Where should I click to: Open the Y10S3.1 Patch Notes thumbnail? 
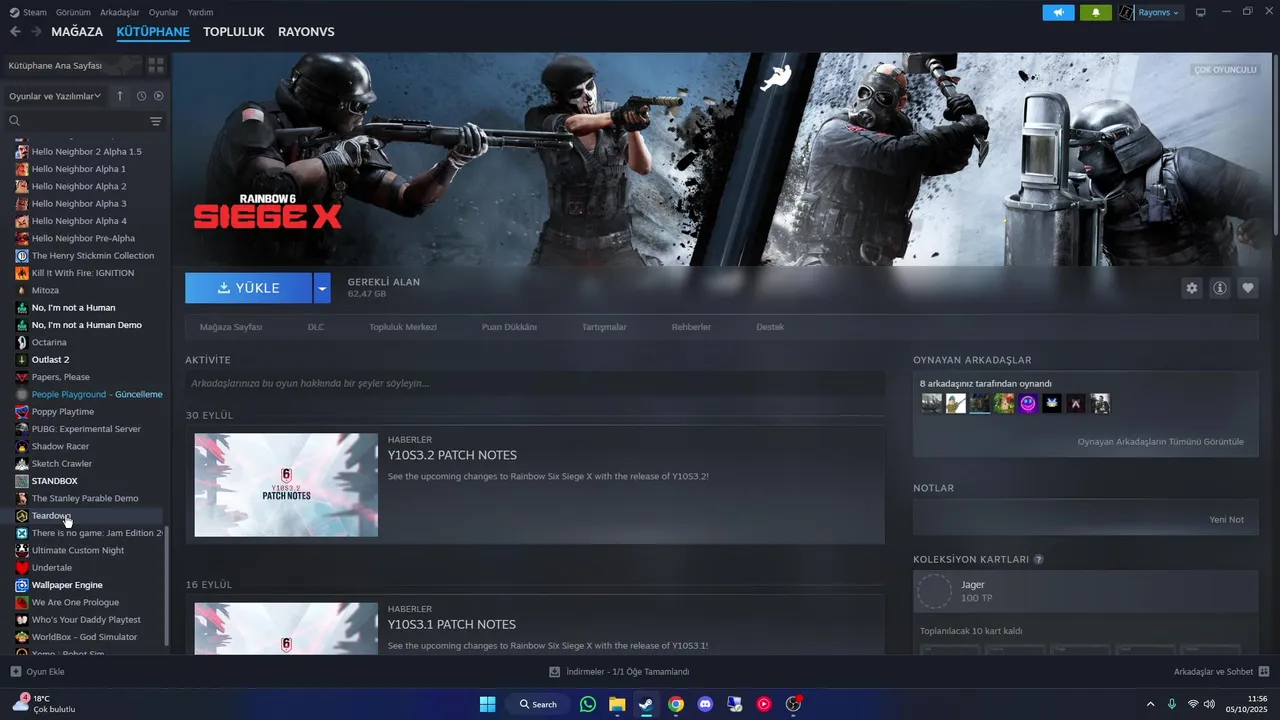286,629
